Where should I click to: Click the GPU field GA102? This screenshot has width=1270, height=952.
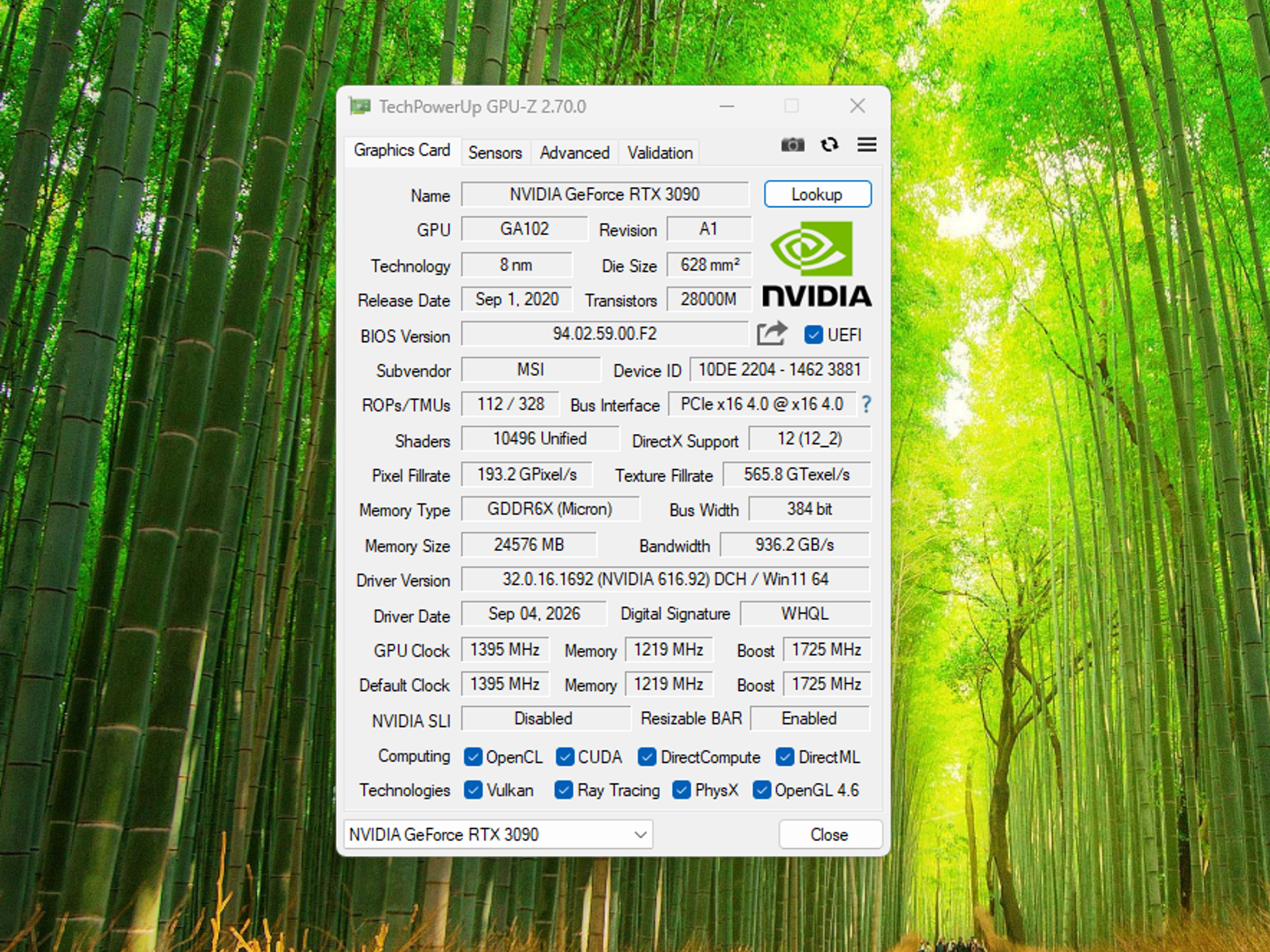[x=525, y=229]
